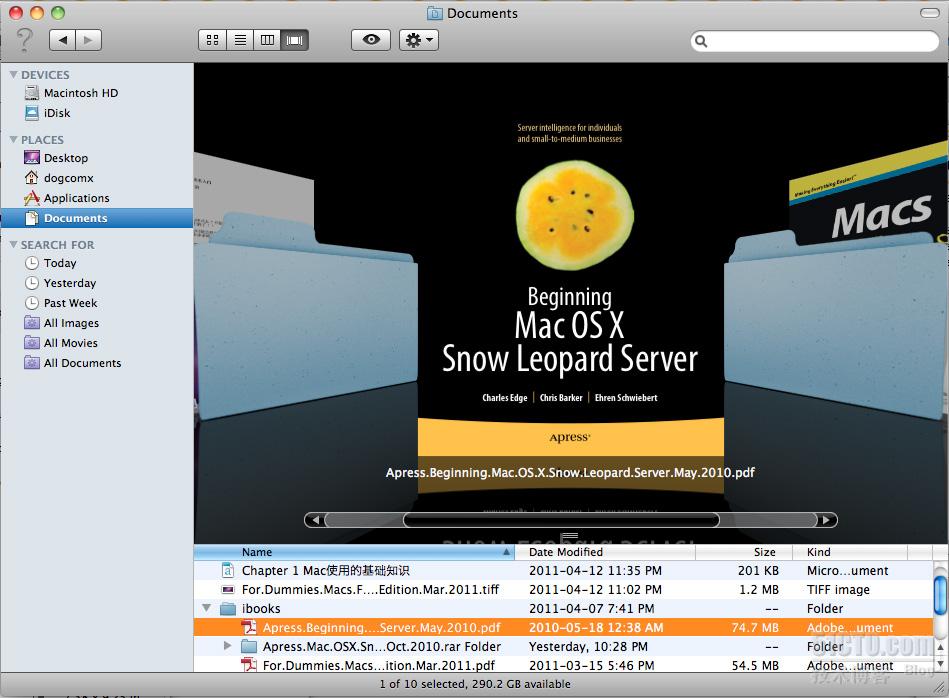This screenshot has height=698, width=949.
Task: Click the toolbar hide pill button
Action: click(930, 13)
